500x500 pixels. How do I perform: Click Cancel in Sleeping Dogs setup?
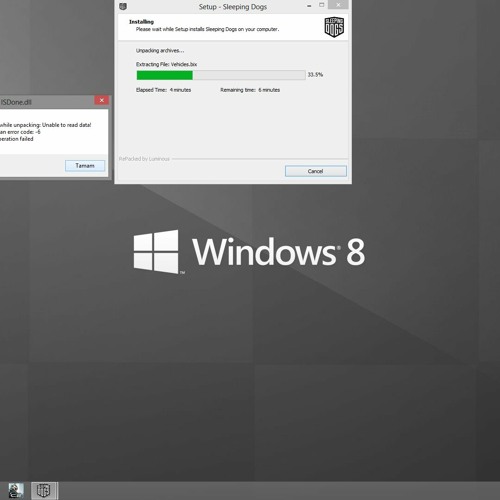coord(316,171)
